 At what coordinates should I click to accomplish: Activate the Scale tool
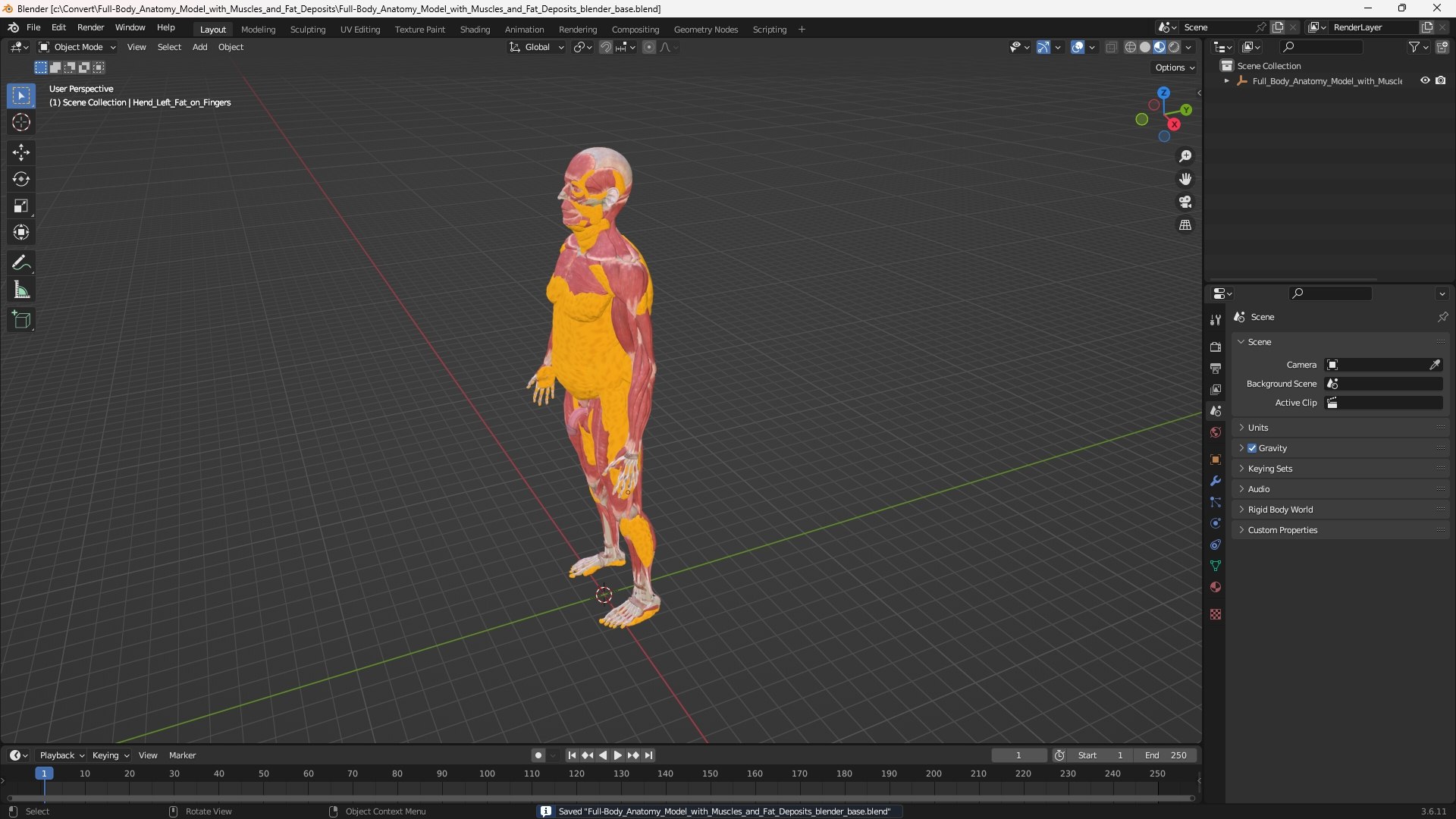click(x=21, y=206)
